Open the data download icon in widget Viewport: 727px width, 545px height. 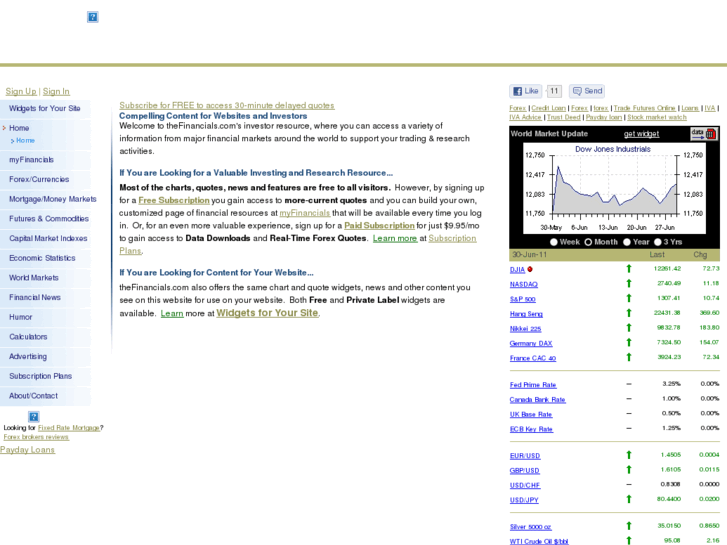point(704,134)
